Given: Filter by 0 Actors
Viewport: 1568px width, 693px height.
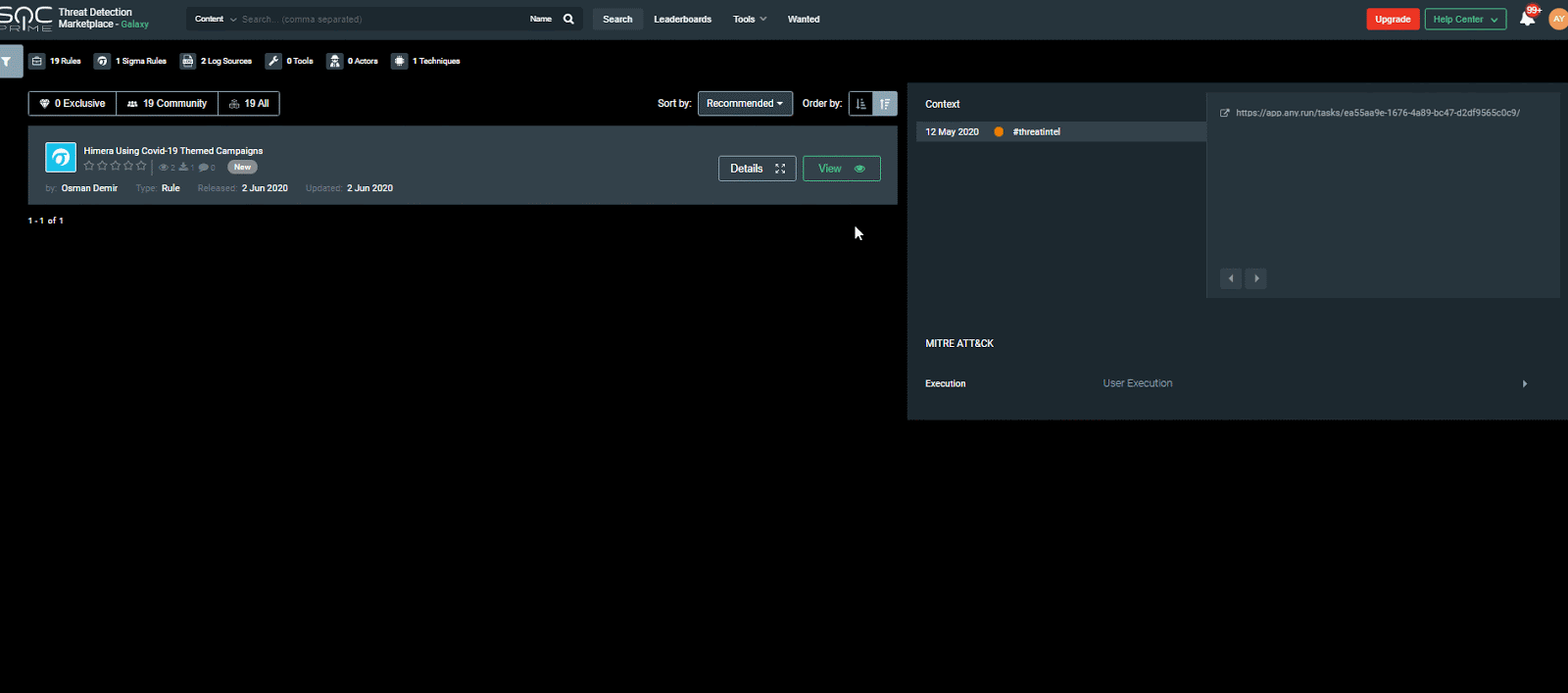Looking at the screenshot, I should click(x=353, y=61).
